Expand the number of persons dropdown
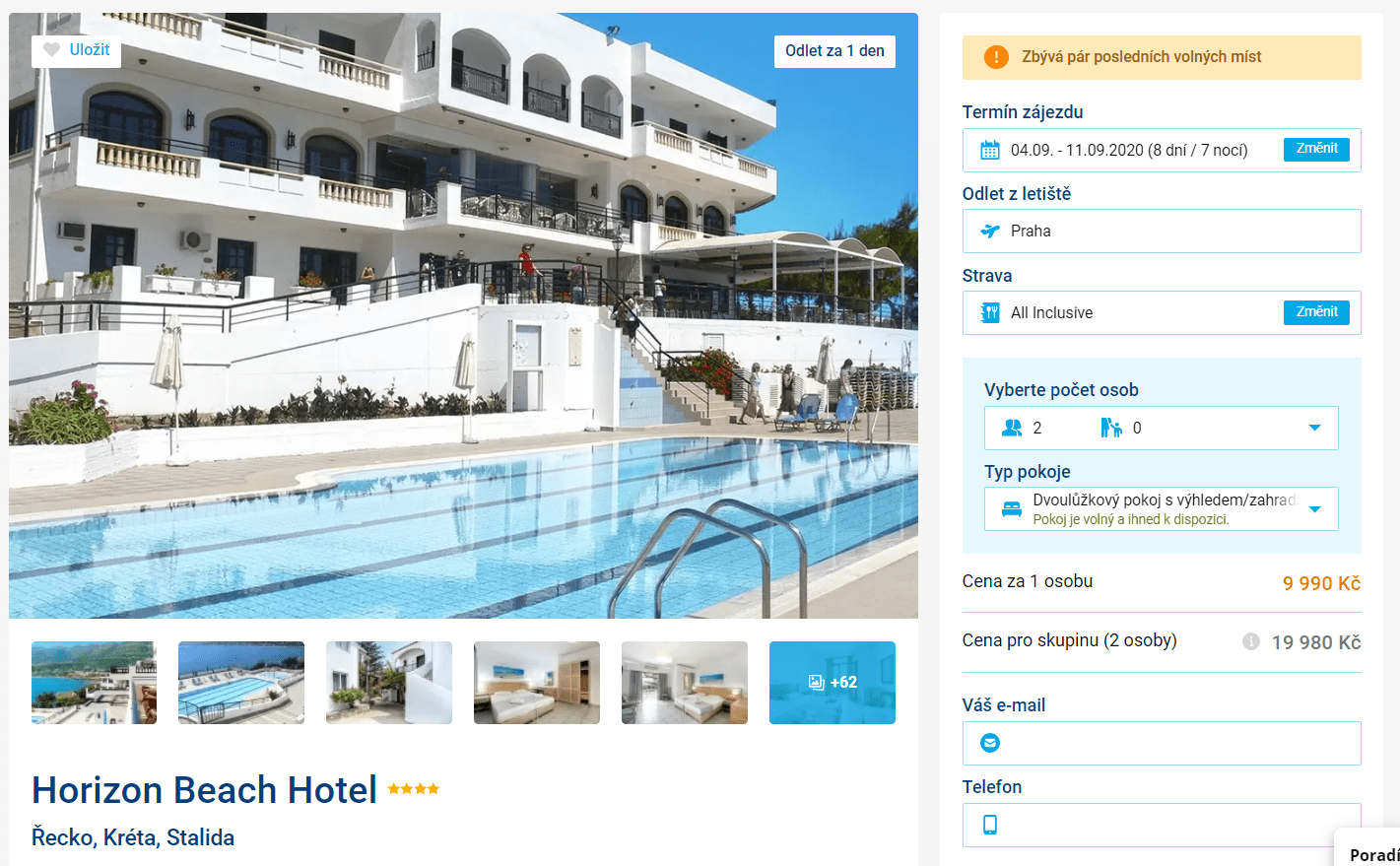 pos(1161,428)
